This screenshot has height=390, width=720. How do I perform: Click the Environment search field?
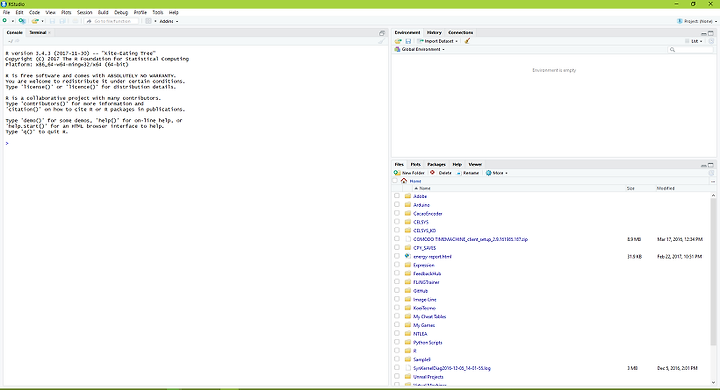[x=691, y=49]
